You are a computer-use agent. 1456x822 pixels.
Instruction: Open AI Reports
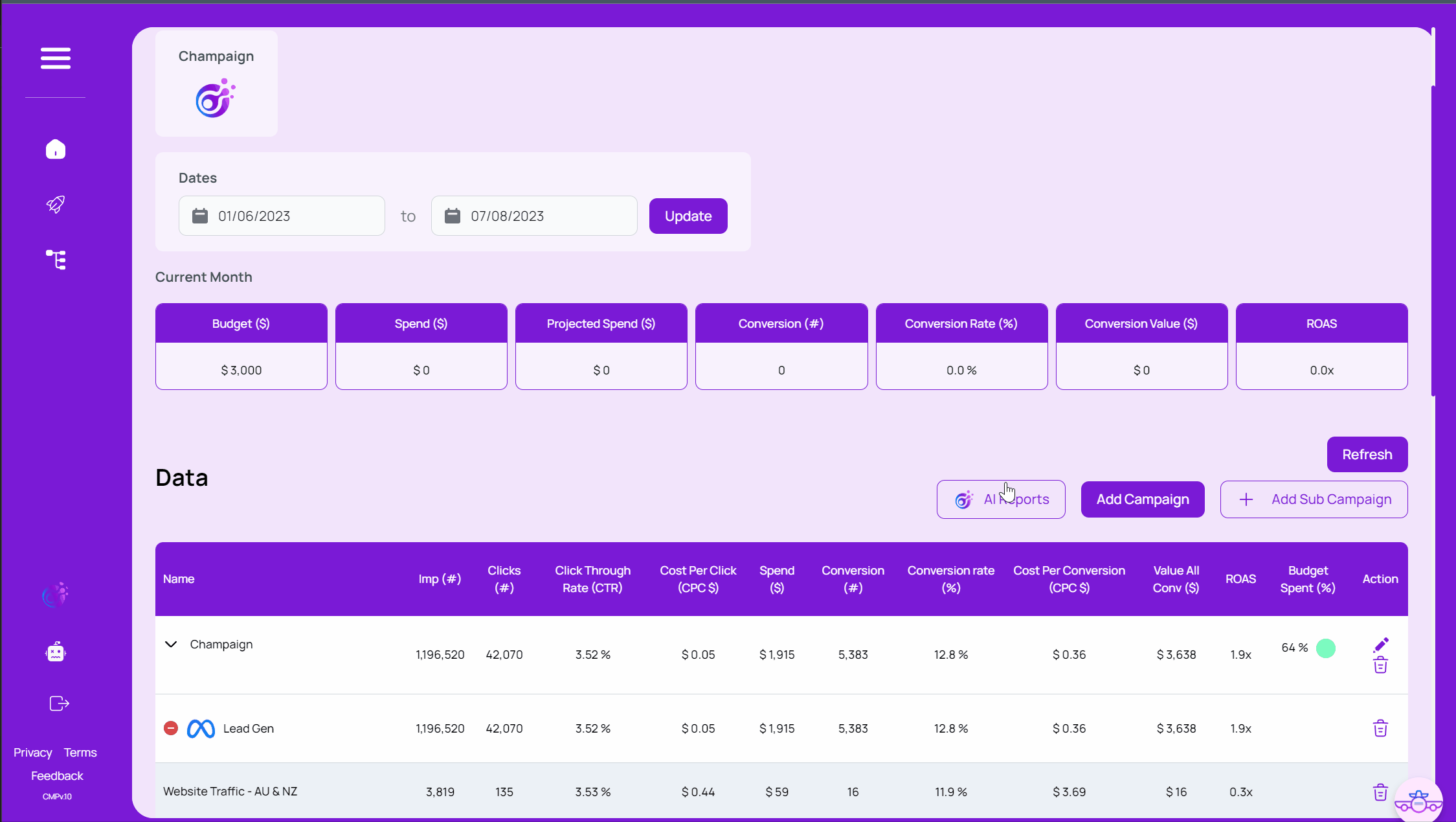[x=1001, y=499]
